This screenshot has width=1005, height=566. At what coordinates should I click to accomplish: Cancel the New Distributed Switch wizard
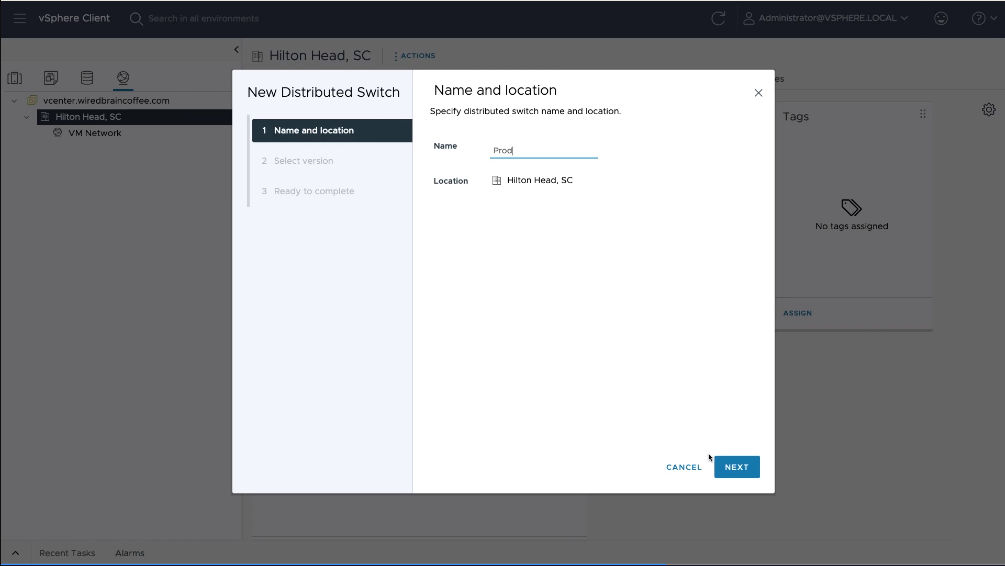(x=684, y=467)
